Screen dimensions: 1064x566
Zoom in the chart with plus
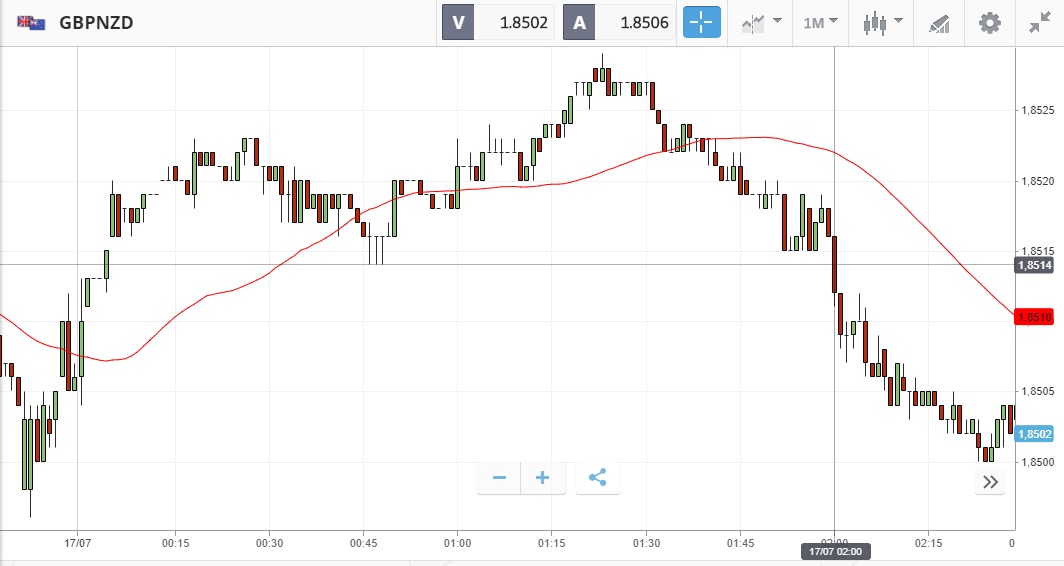543,478
